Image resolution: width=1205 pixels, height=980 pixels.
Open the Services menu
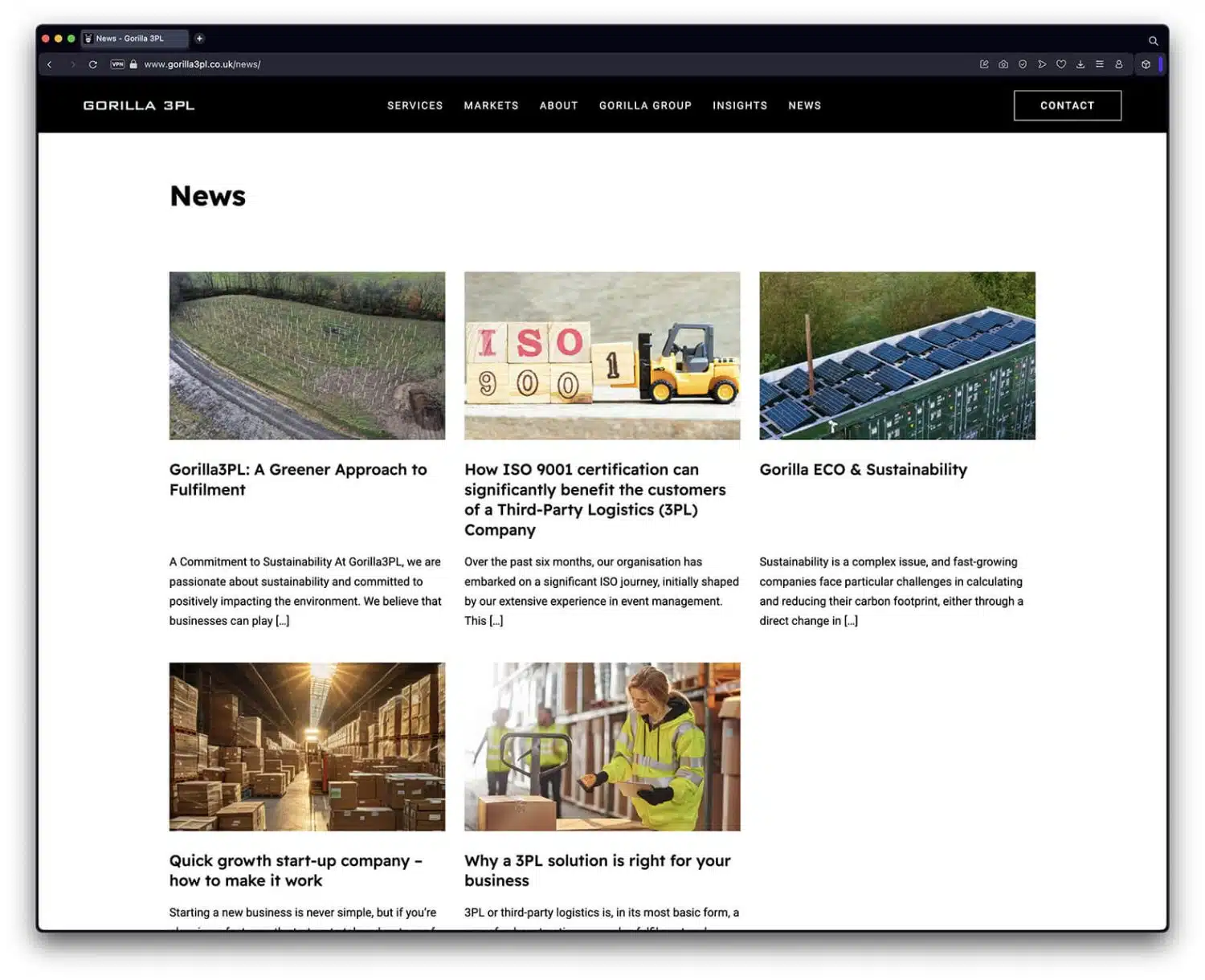[415, 105]
